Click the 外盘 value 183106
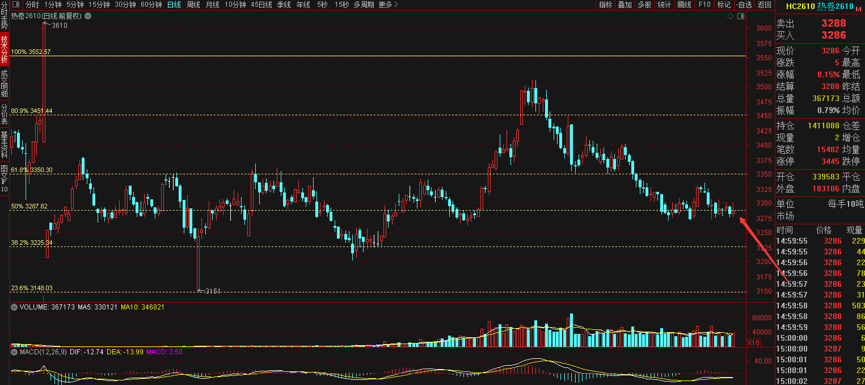The width and height of the screenshot is (865, 385). [826, 189]
